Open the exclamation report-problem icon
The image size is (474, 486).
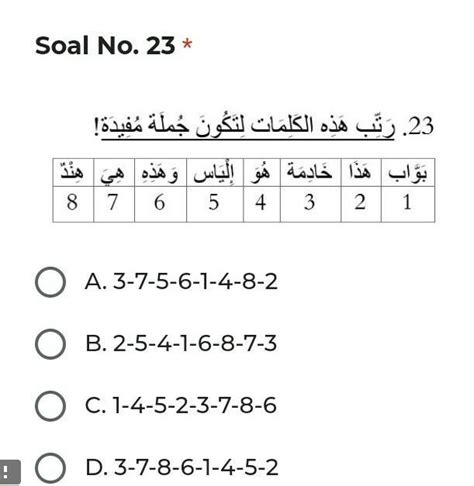click(x=9, y=472)
